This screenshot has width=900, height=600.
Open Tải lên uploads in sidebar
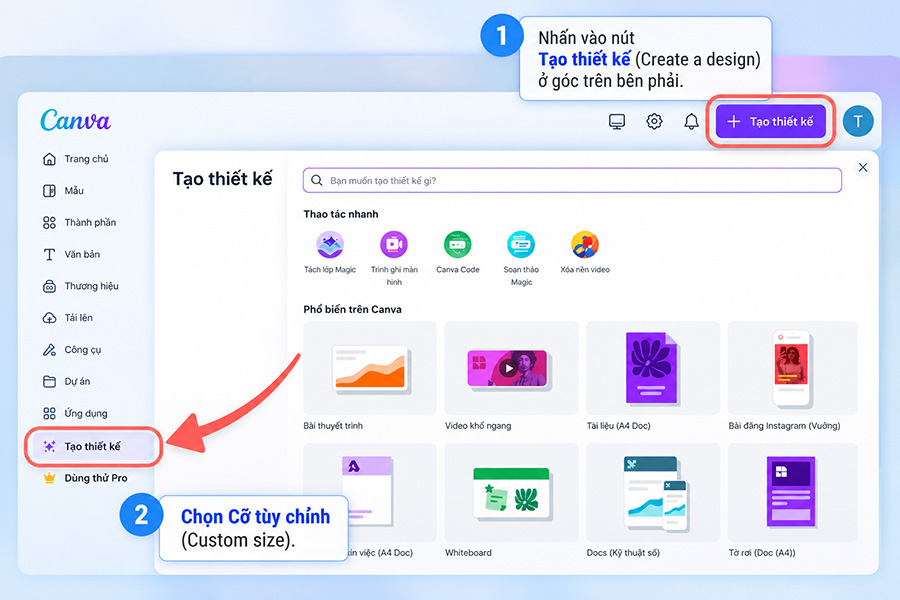[67, 318]
